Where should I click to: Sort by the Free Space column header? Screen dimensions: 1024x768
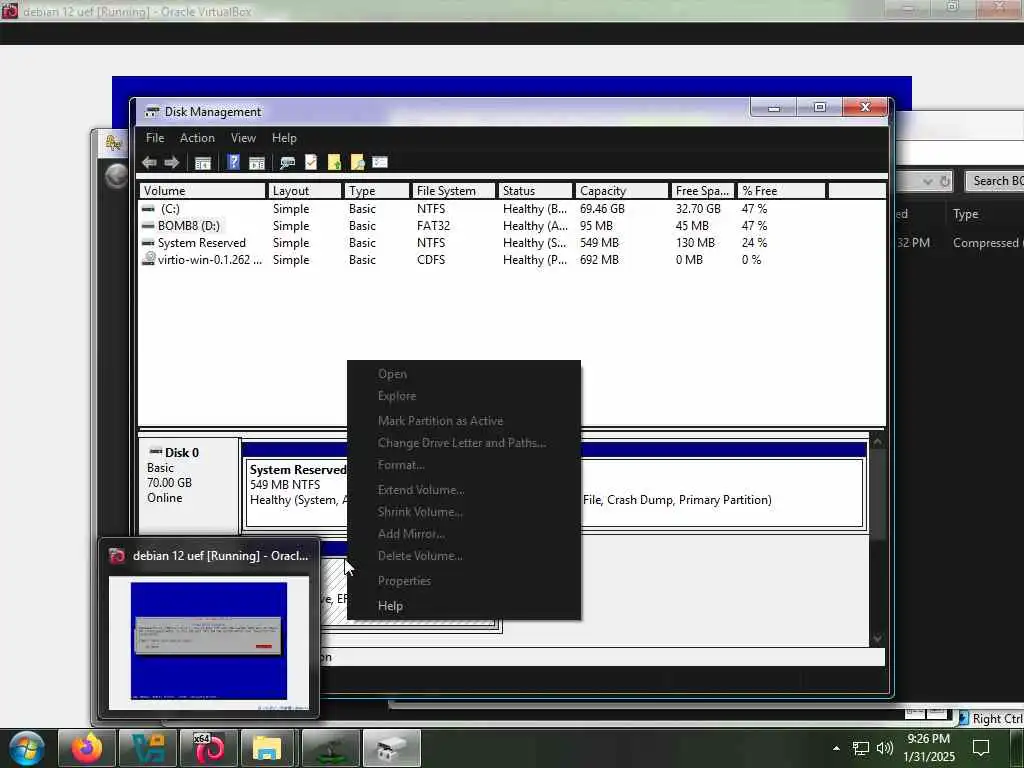(703, 191)
